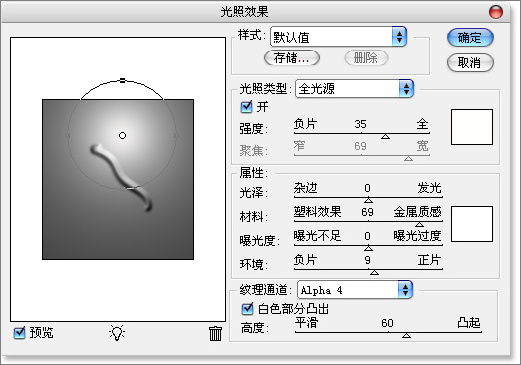
Task: Click the 正片 positive label
Action: click(429, 260)
